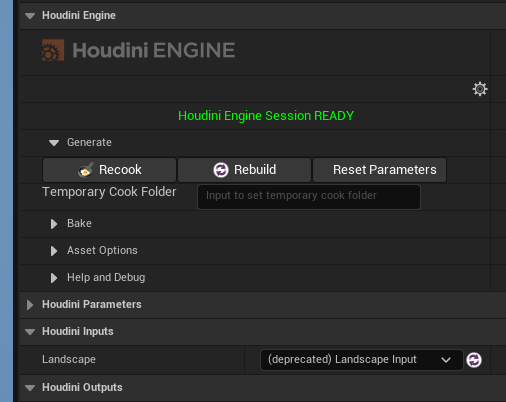Viewport: 506px width, 402px height.
Task: Expand the Bake subsection
Action: point(54,224)
